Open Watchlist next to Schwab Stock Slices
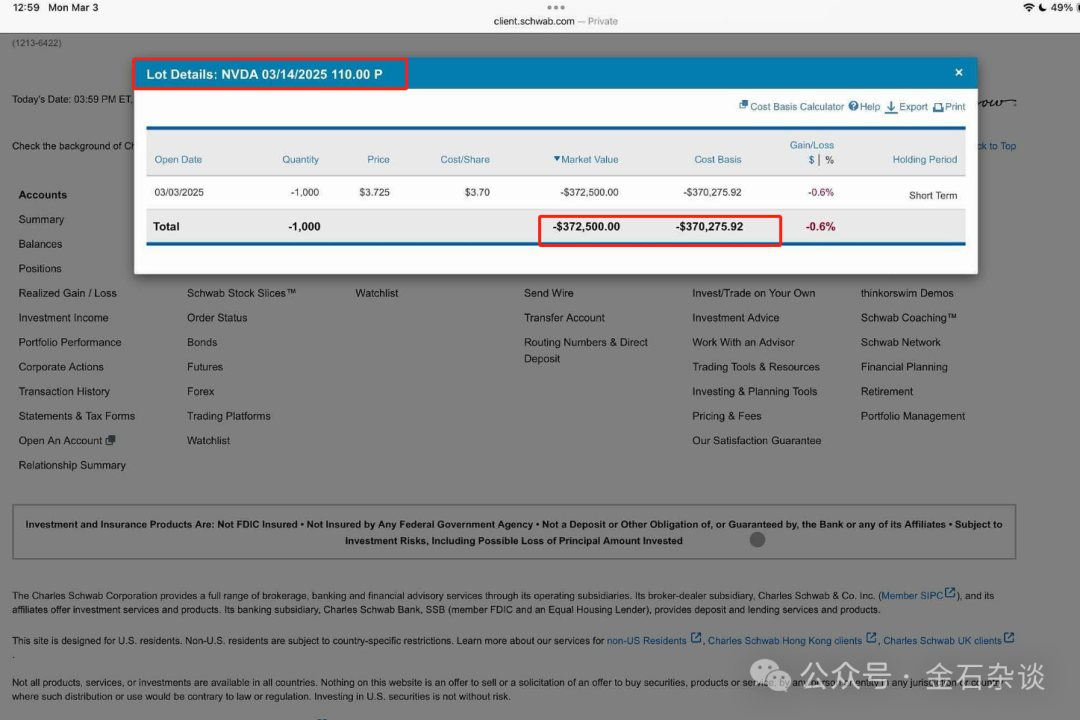 coord(377,293)
